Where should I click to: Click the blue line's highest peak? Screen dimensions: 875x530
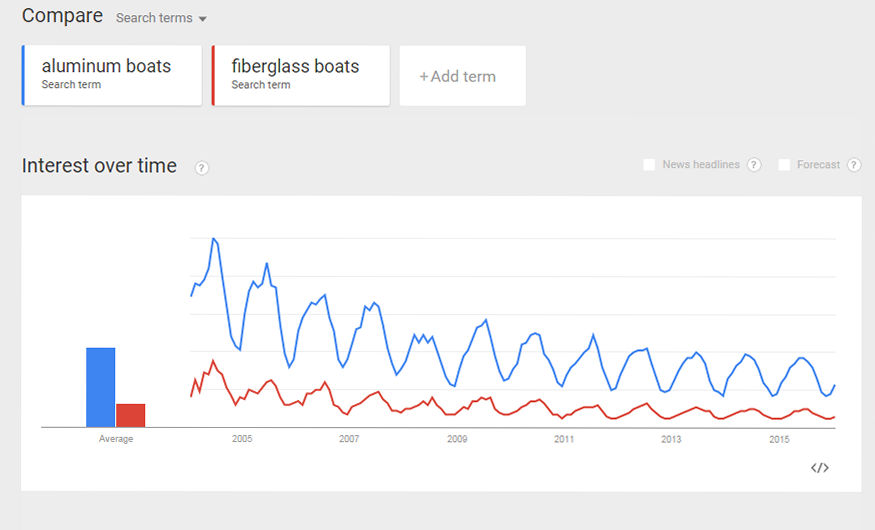click(x=213, y=239)
